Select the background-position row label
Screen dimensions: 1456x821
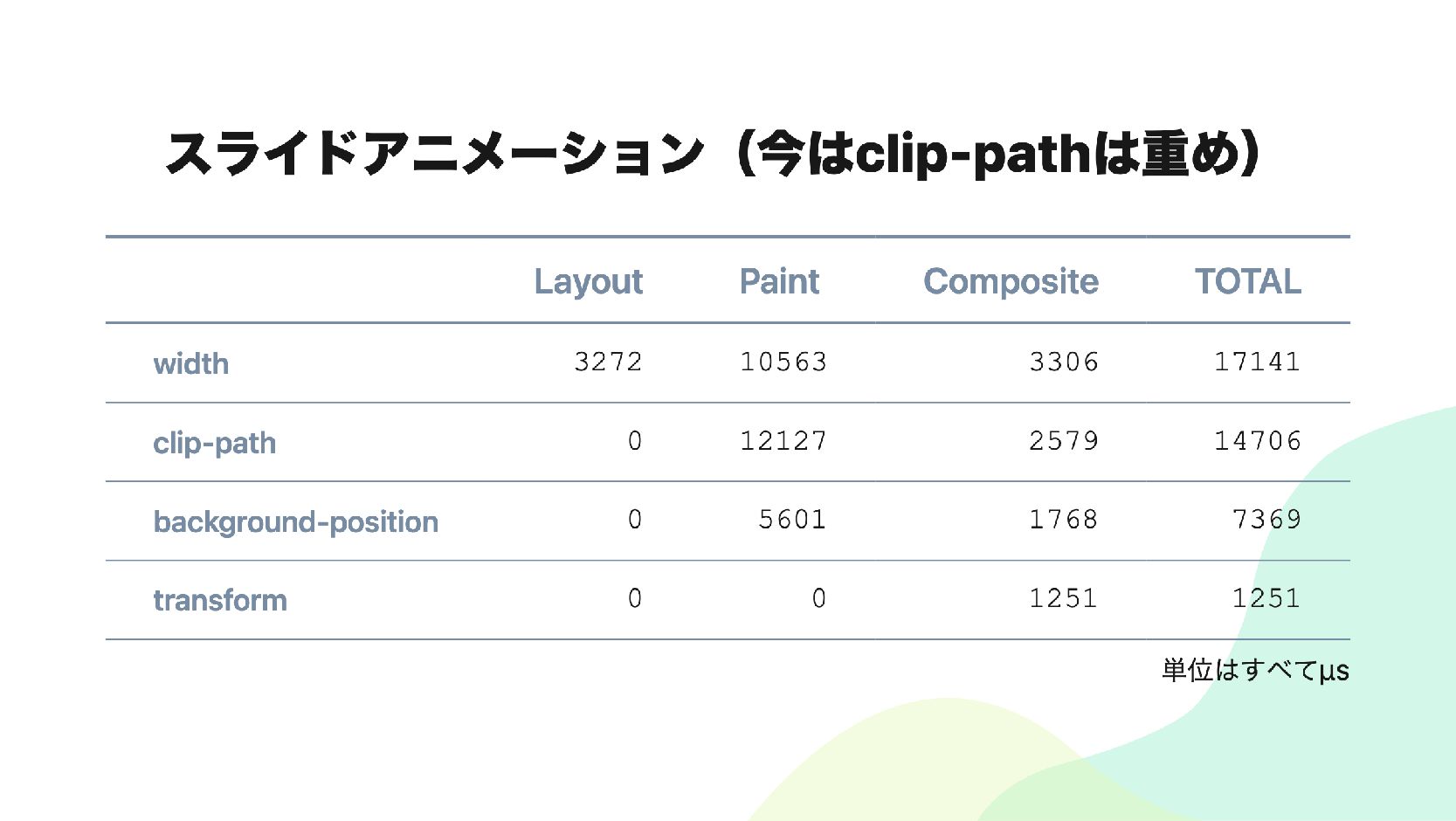[x=295, y=521]
